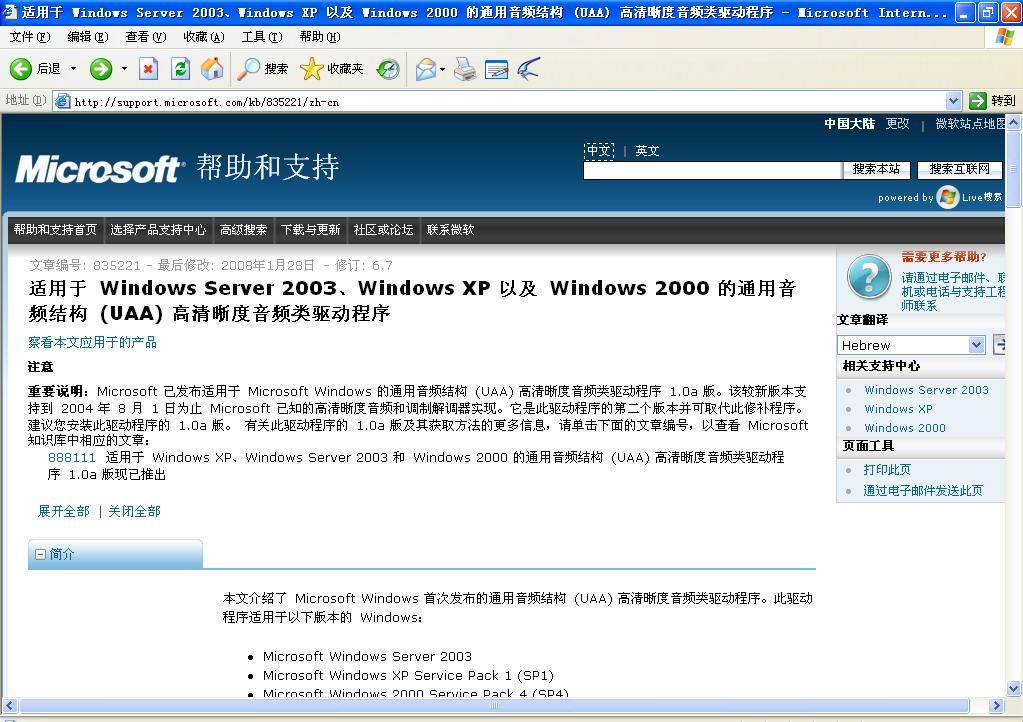
Task: Click 关闭全部 link
Action: coord(134,511)
